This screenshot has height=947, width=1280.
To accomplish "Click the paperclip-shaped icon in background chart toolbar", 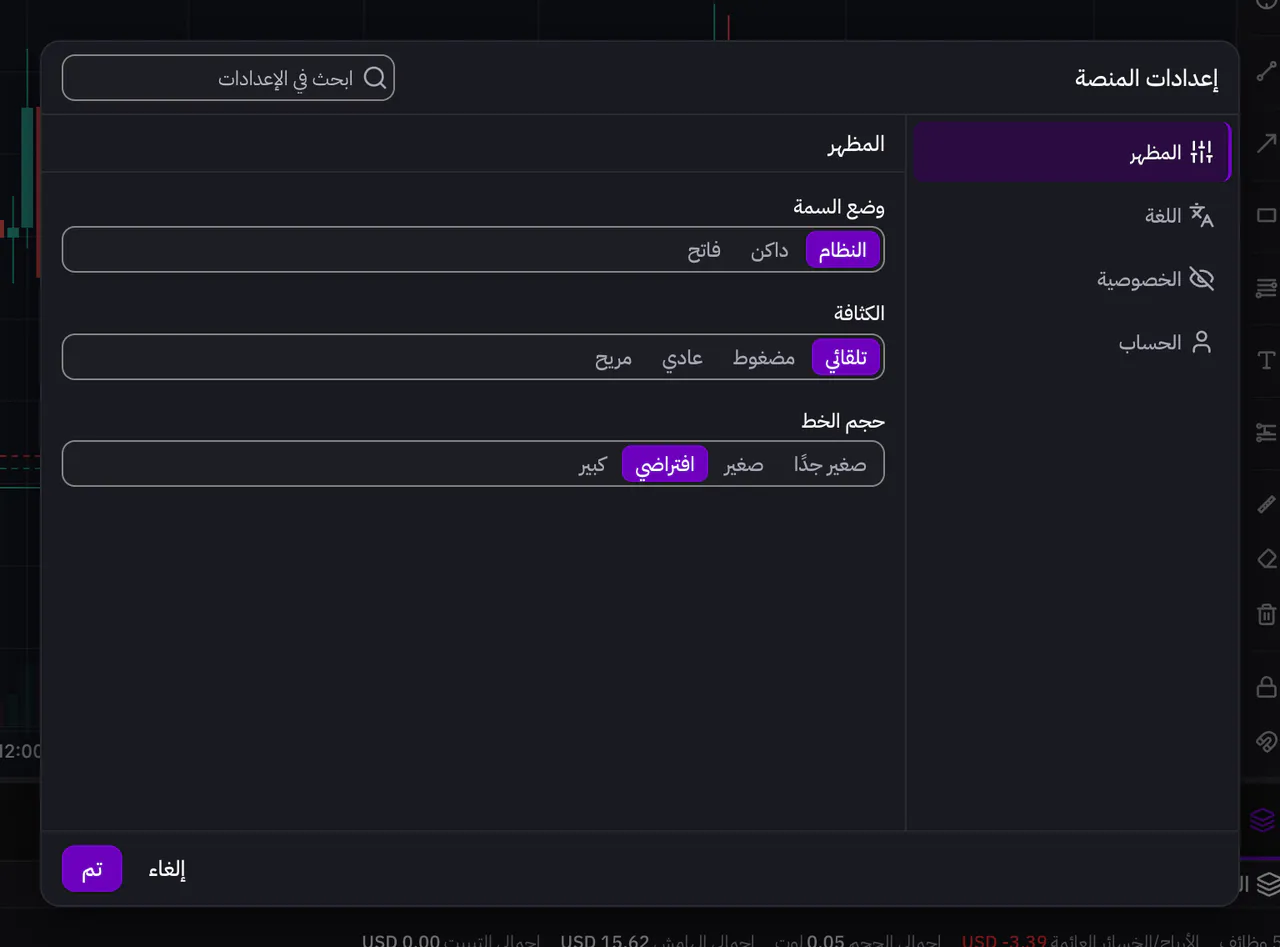I will (1266, 741).
